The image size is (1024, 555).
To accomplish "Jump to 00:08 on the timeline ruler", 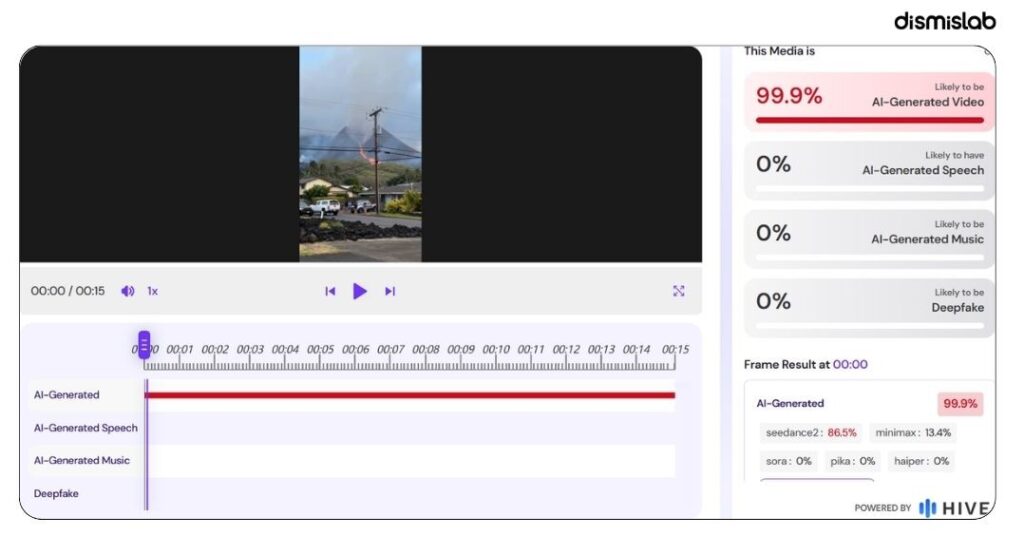I will pos(426,350).
